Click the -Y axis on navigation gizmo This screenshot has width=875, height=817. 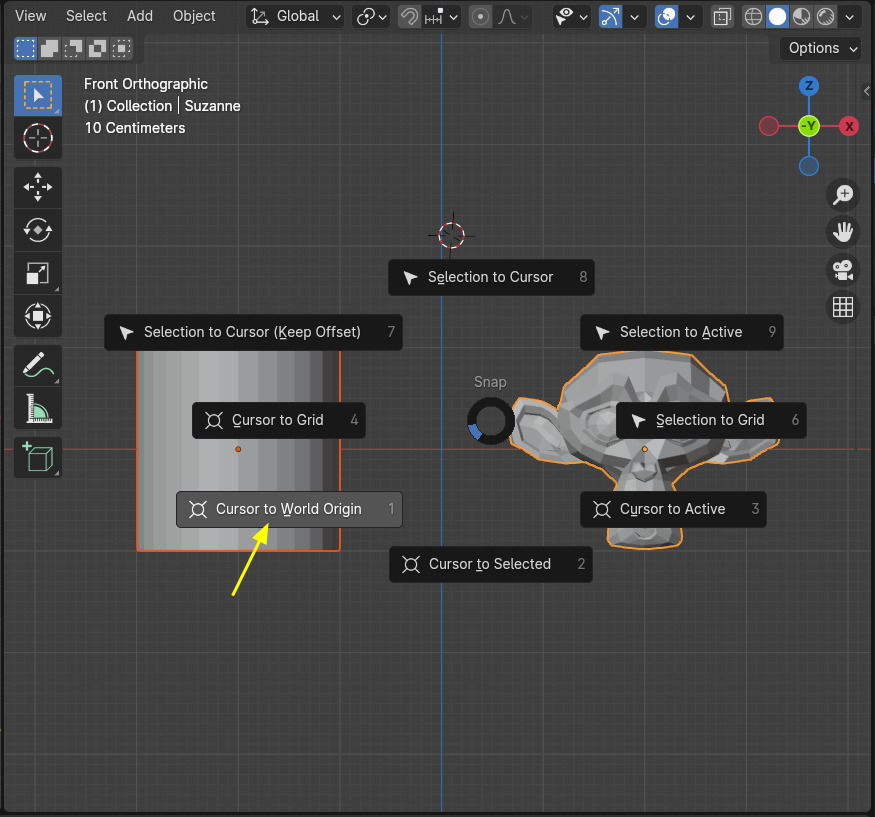pyautogui.click(x=809, y=126)
